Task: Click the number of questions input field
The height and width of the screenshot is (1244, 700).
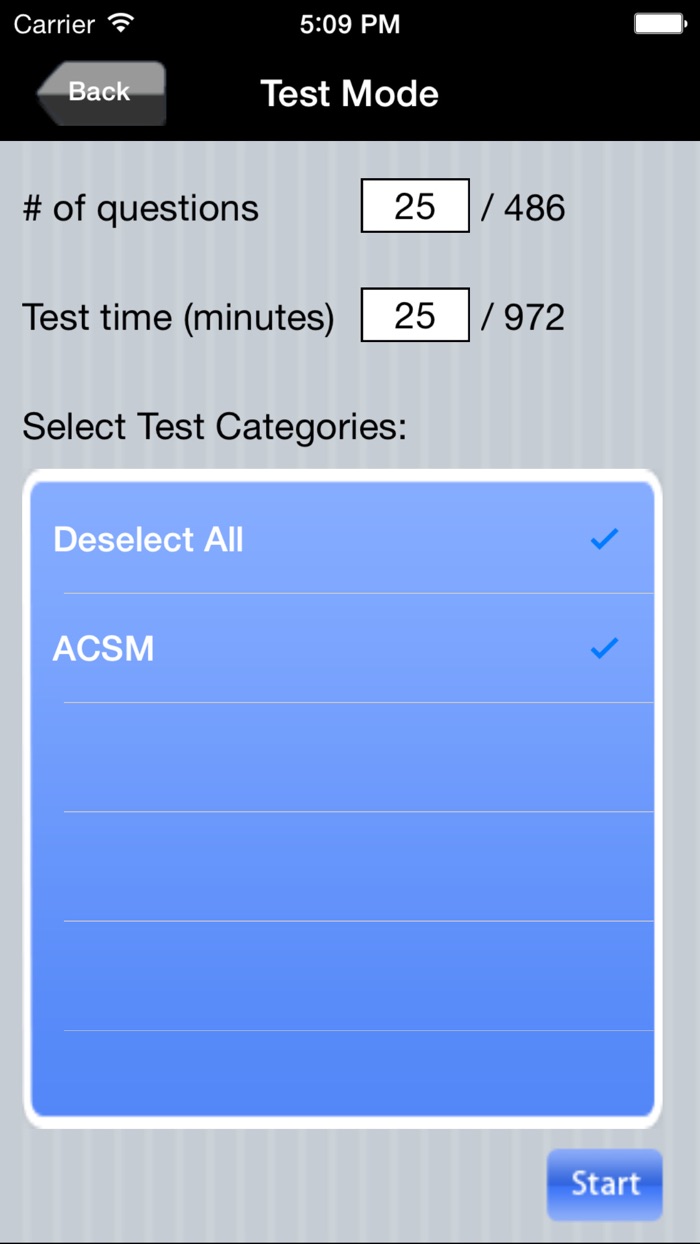Action: (x=414, y=206)
